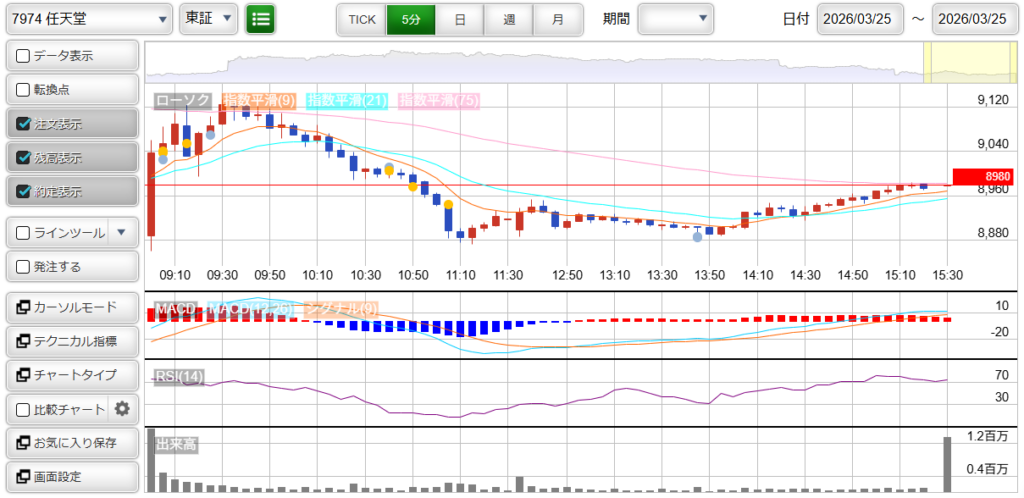Click the red 8980 current price label
This screenshot has width=1024, height=498.
point(983,177)
